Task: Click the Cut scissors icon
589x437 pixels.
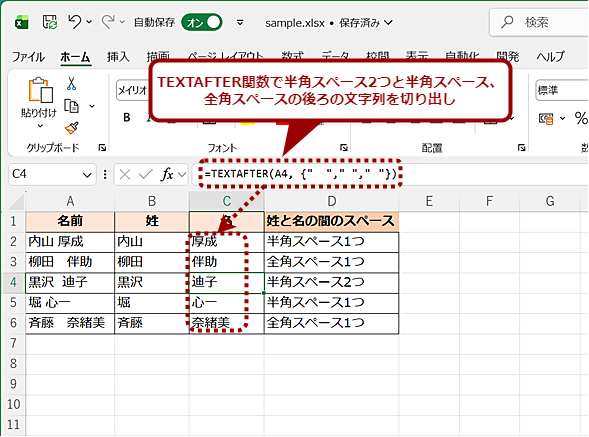Action: tap(71, 83)
